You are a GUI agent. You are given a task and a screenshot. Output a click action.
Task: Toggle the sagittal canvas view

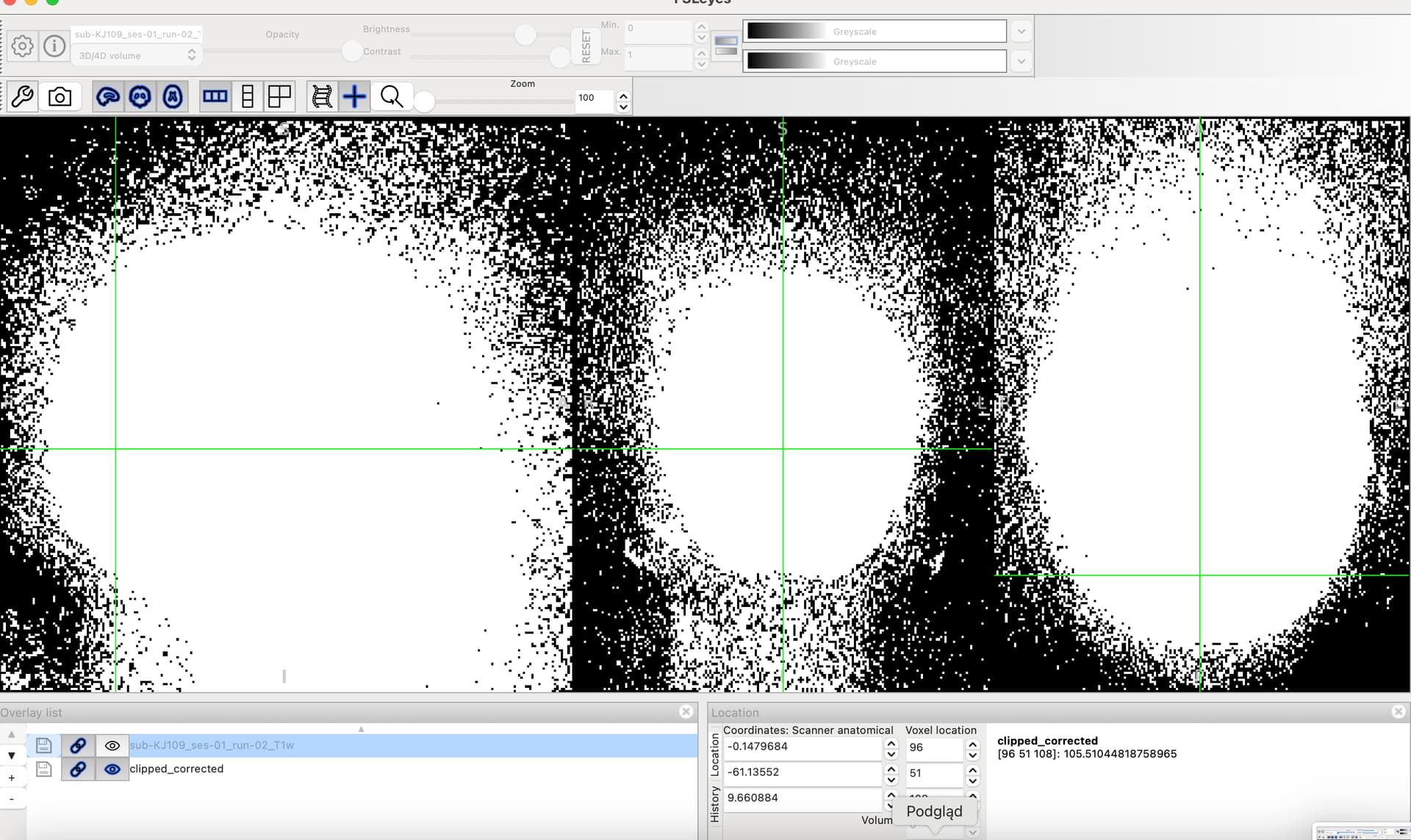click(x=108, y=97)
